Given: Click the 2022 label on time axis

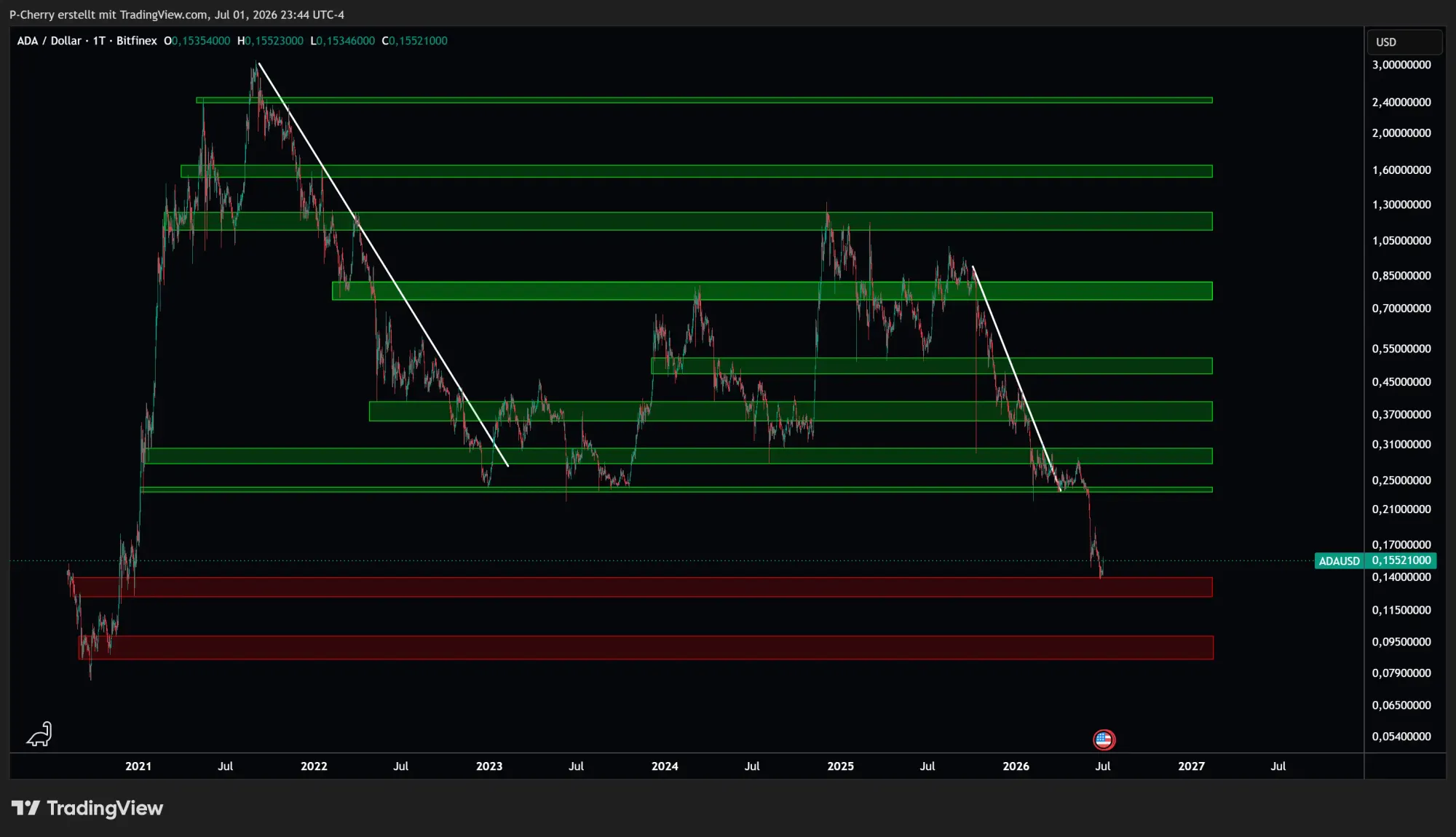Looking at the screenshot, I should point(314,766).
